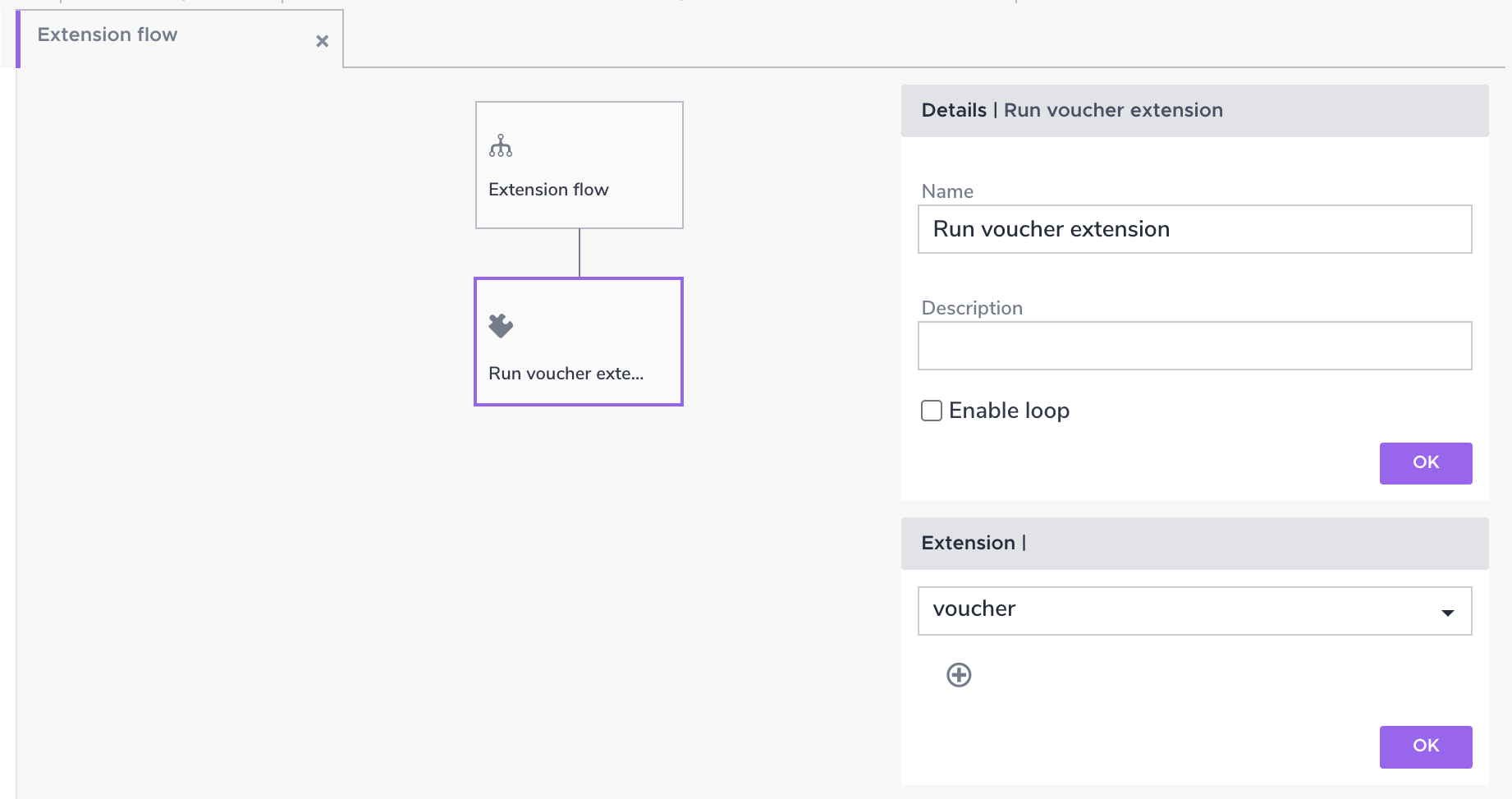Click the X icon on the Extension flow tab
The width and height of the screenshot is (1512, 799).
(322, 40)
